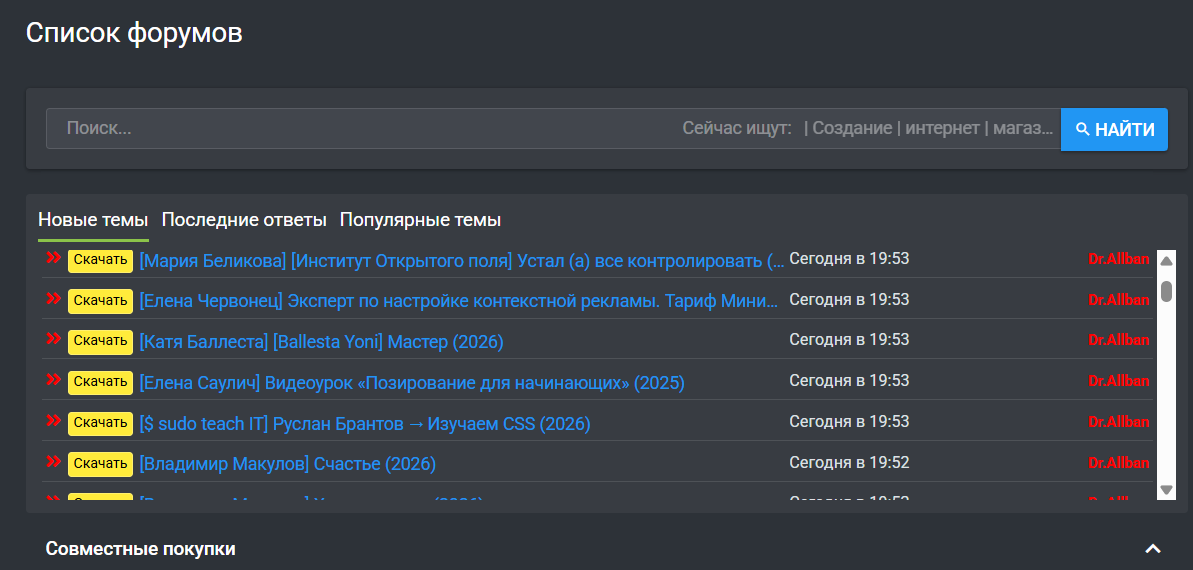The image size is (1193, 570).
Task: Collapse the Совместные покупки section chevron
Action: (x=1153, y=549)
